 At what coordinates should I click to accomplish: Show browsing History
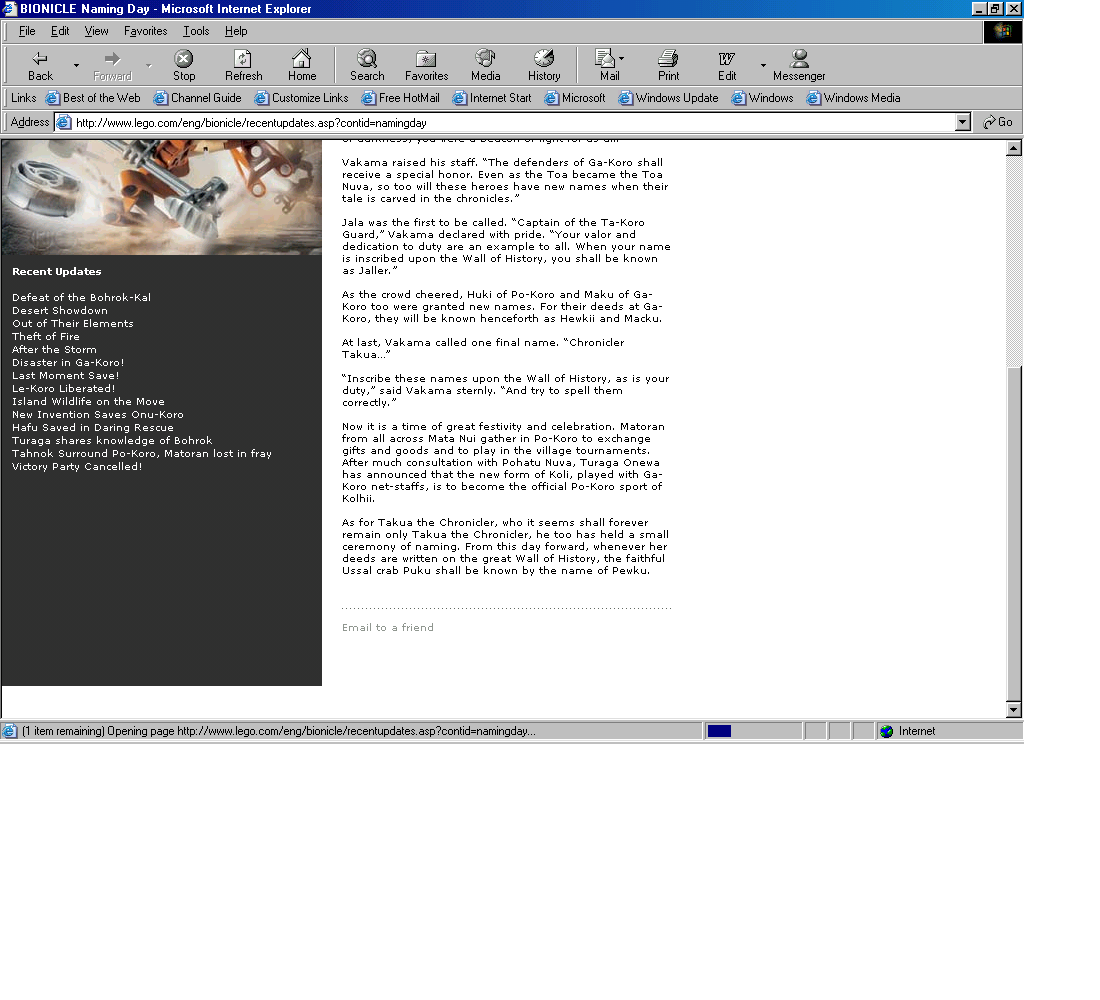544,65
